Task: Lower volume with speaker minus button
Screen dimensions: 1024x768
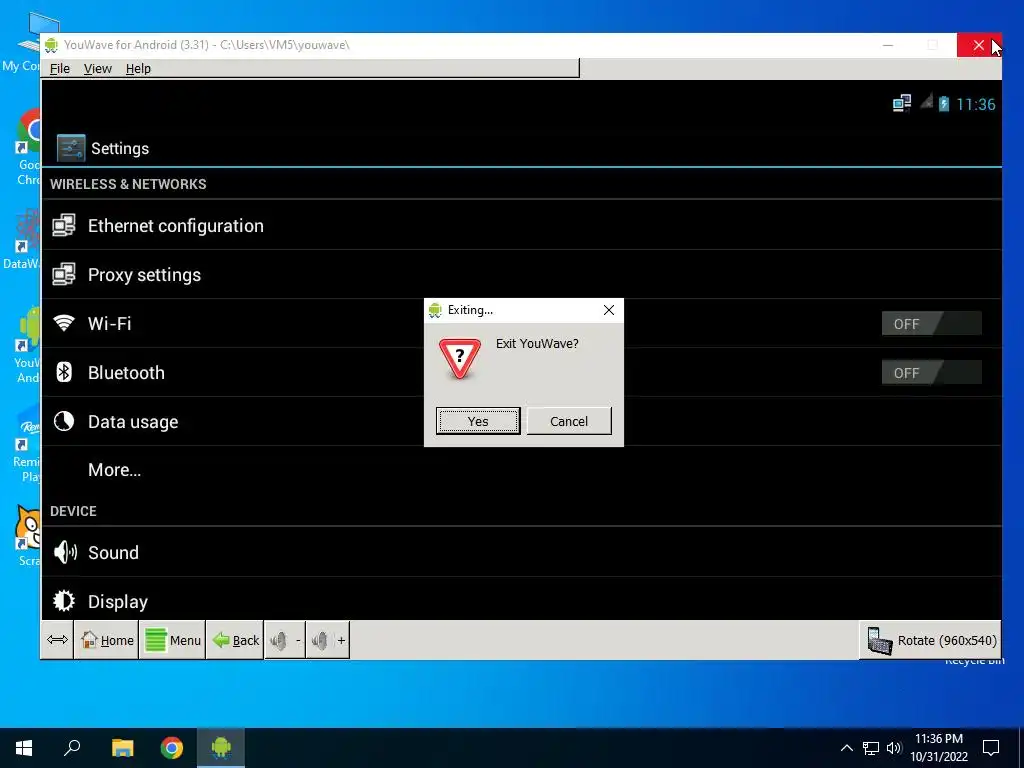Action: tap(285, 640)
